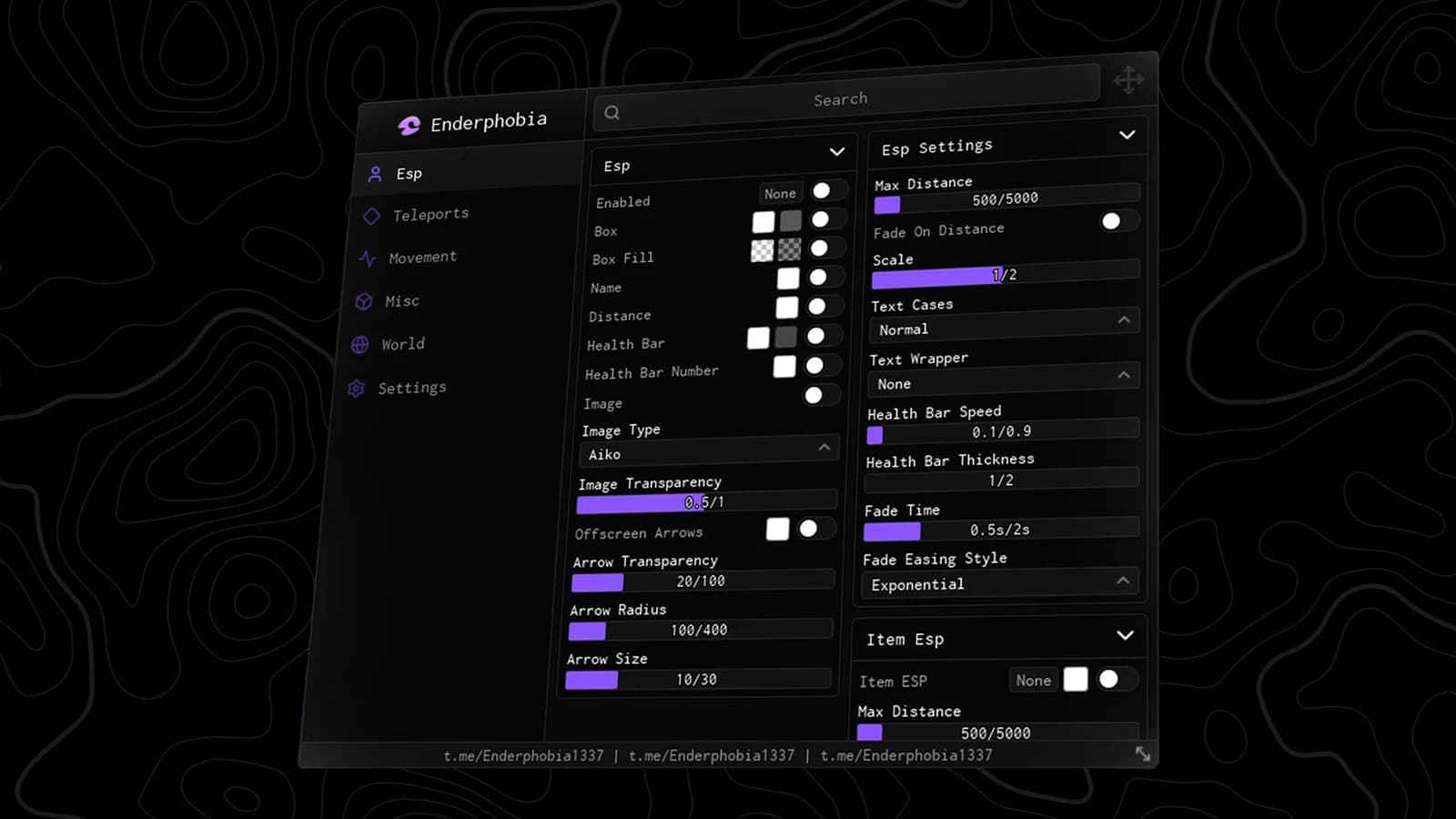
Task: Pick the Health Bar Number color swatch
Action: [784, 366]
